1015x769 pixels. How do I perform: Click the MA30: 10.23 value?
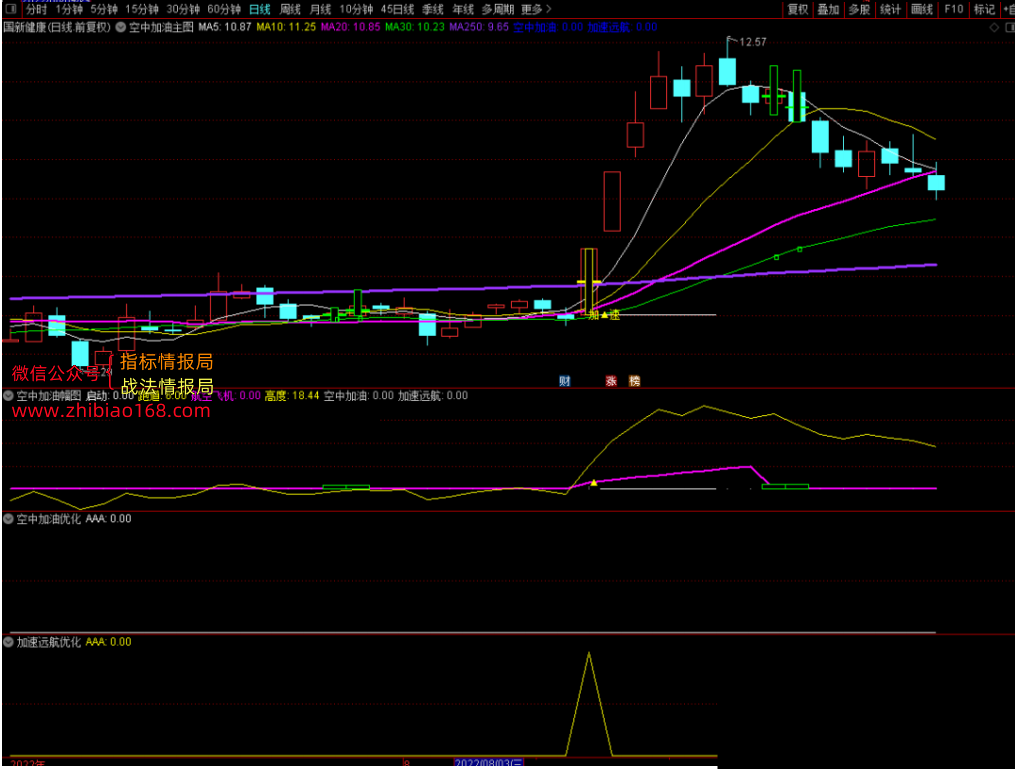pos(415,27)
